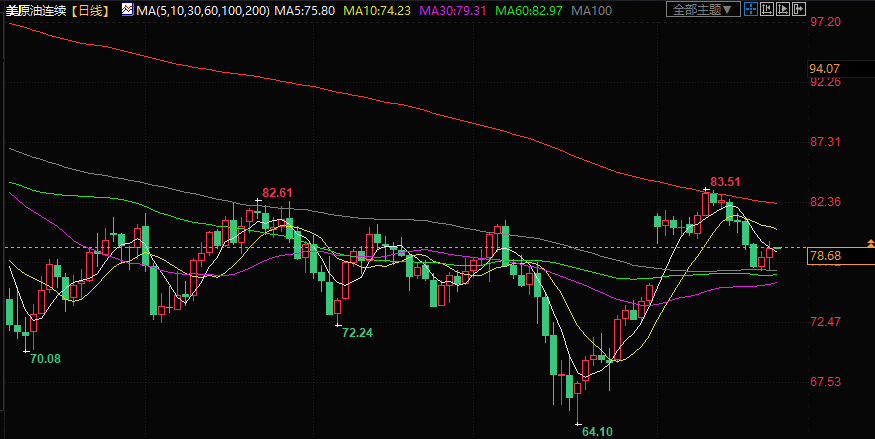Click the 美原油连续 instrument name
Screen dimensions: 875x439
click(x=35, y=10)
